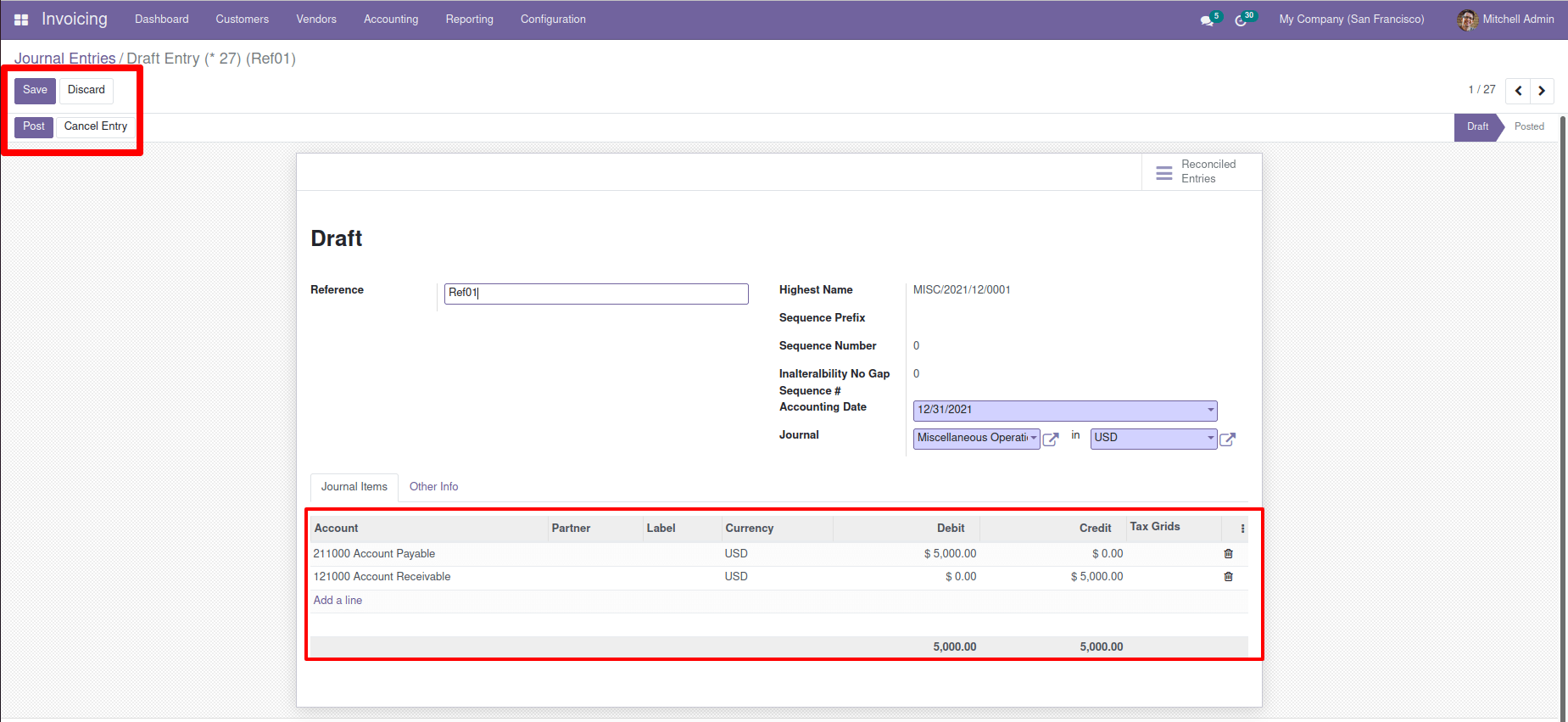Click Tax Grids column header

click(x=1174, y=528)
